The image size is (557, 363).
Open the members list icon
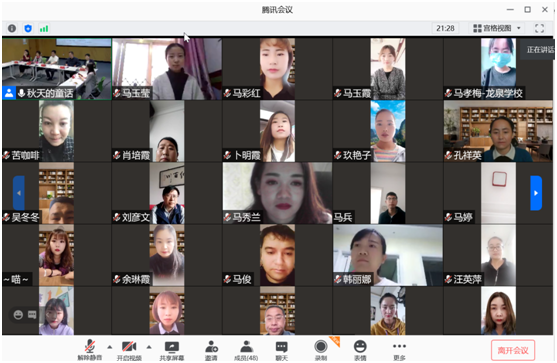[x=246, y=350]
